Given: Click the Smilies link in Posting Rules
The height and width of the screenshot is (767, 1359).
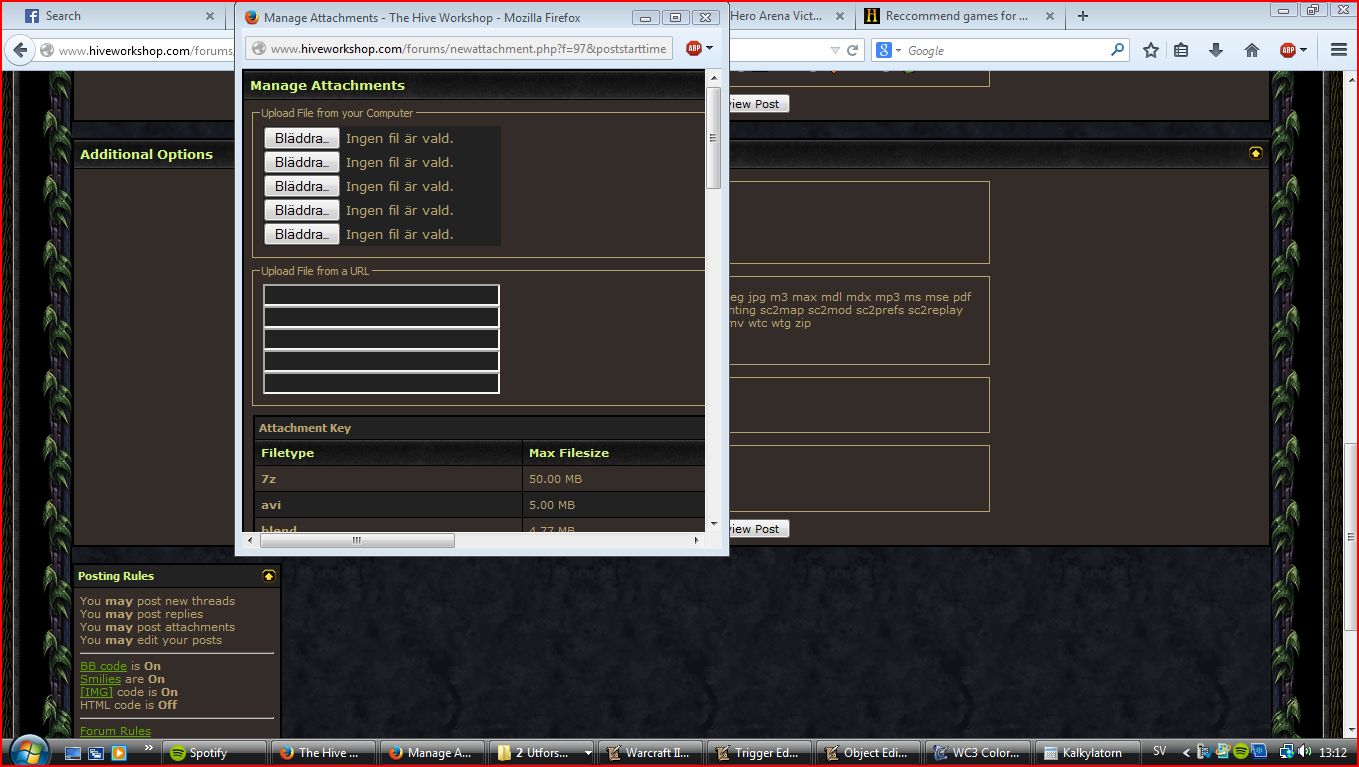Looking at the screenshot, I should 100,679.
